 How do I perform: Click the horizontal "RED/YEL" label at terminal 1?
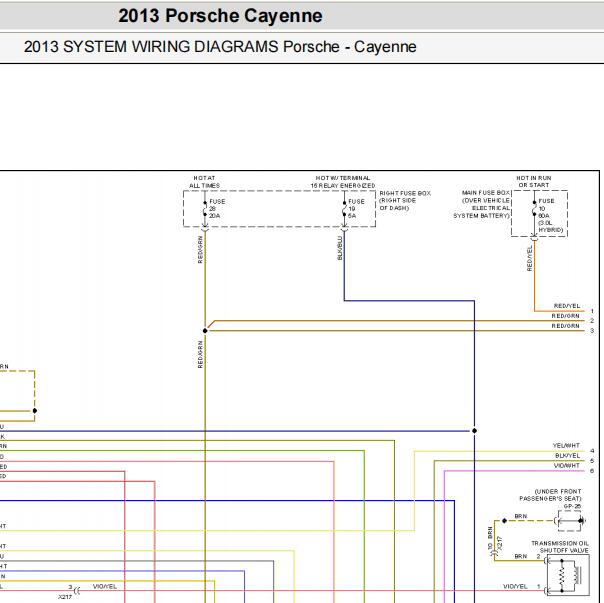coord(566,306)
